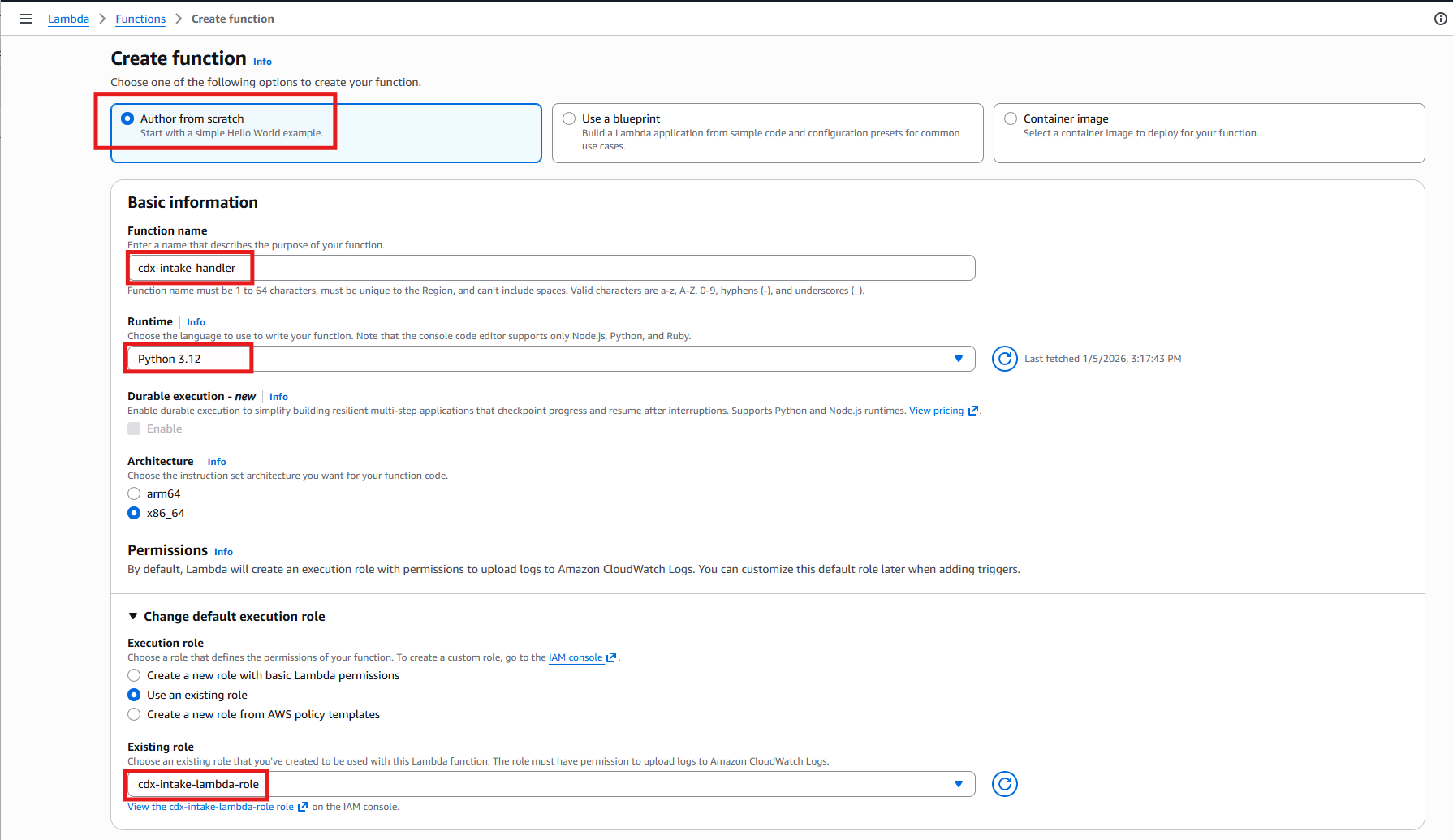Refresh the runtime list
The width and height of the screenshot is (1453, 840).
tap(1004, 359)
